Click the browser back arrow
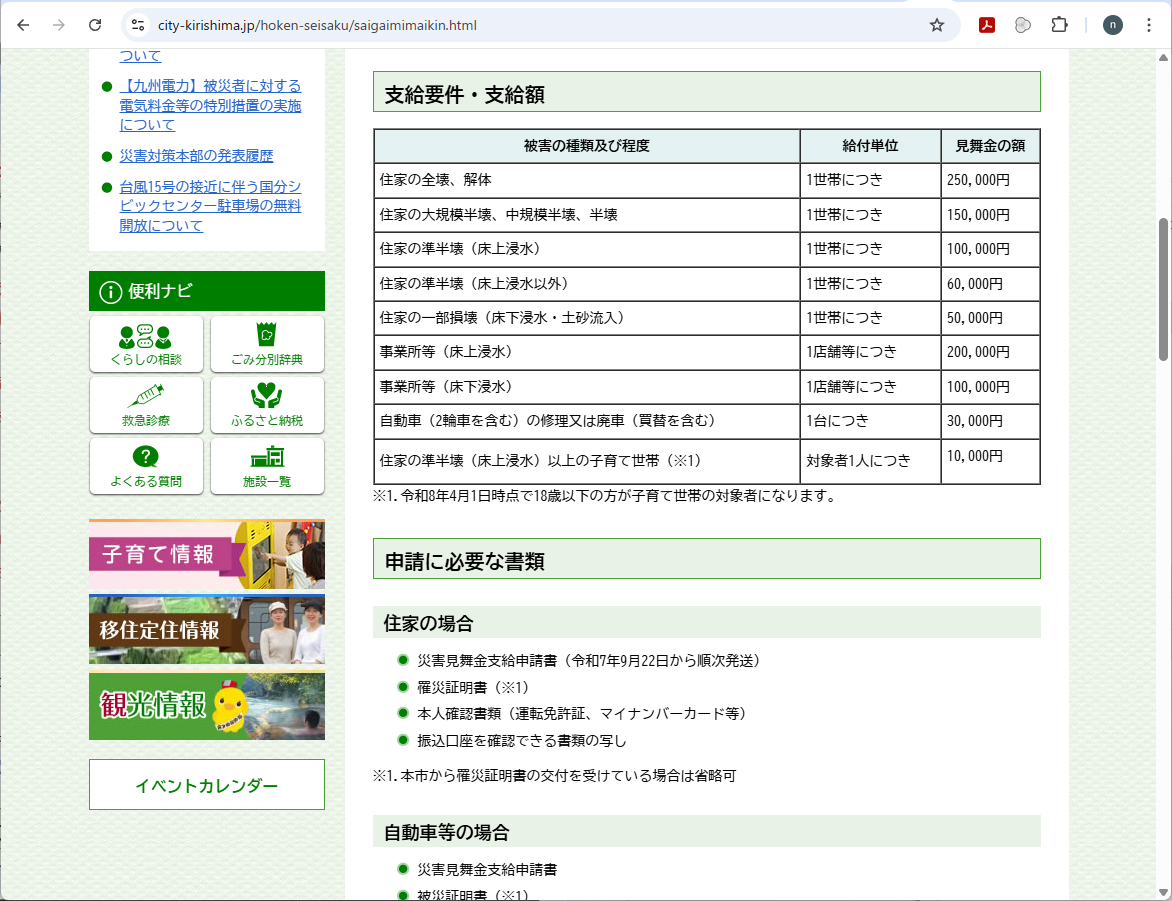The height and width of the screenshot is (901, 1172). point(23,25)
